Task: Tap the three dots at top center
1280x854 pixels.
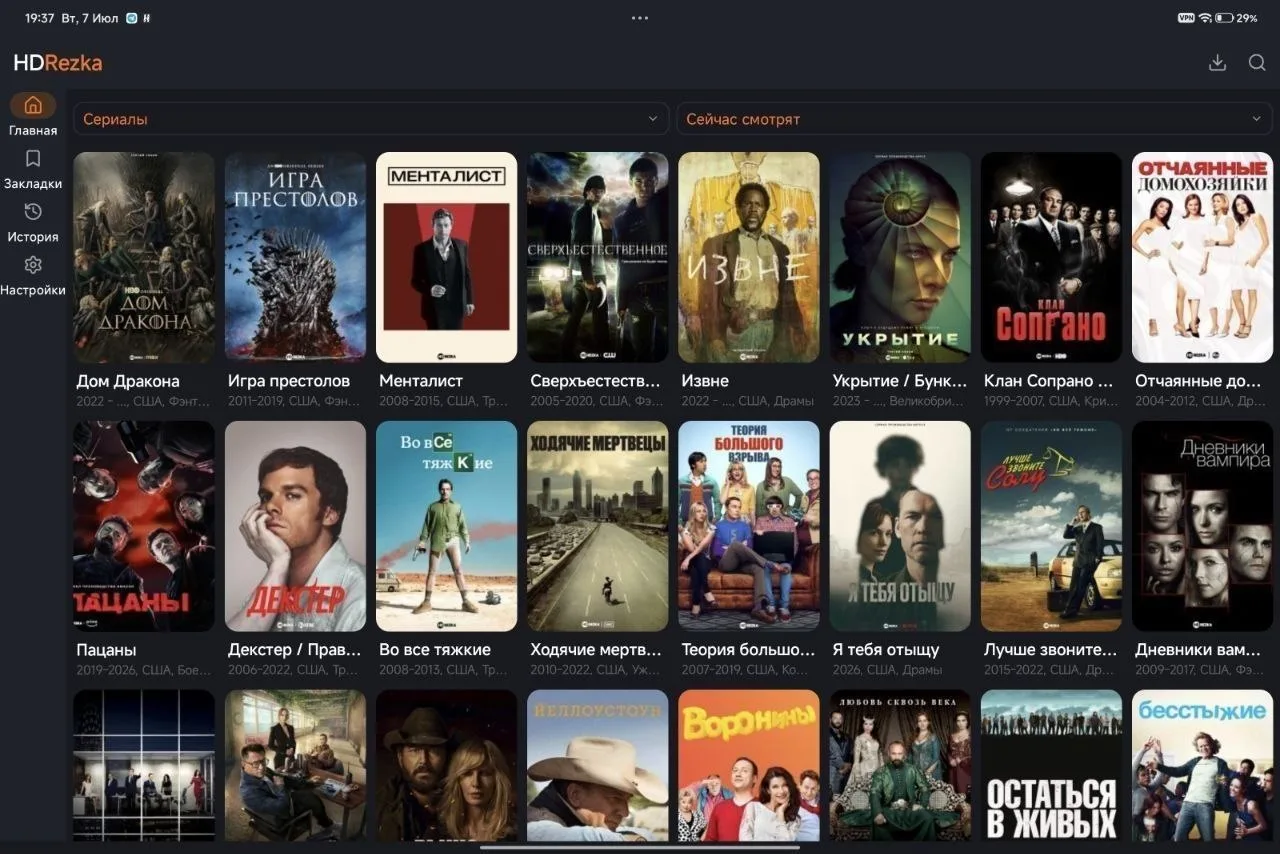Action: (x=640, y=18)
